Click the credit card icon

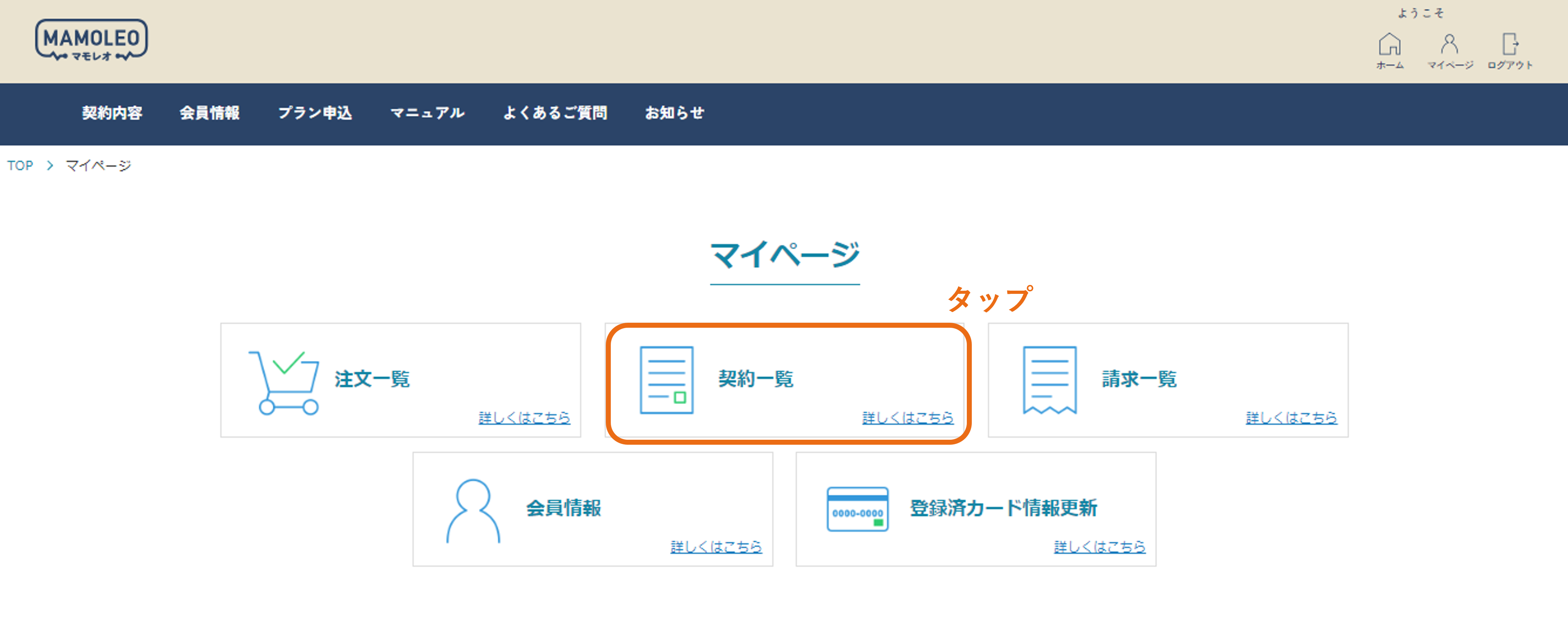tap(857, 509)
